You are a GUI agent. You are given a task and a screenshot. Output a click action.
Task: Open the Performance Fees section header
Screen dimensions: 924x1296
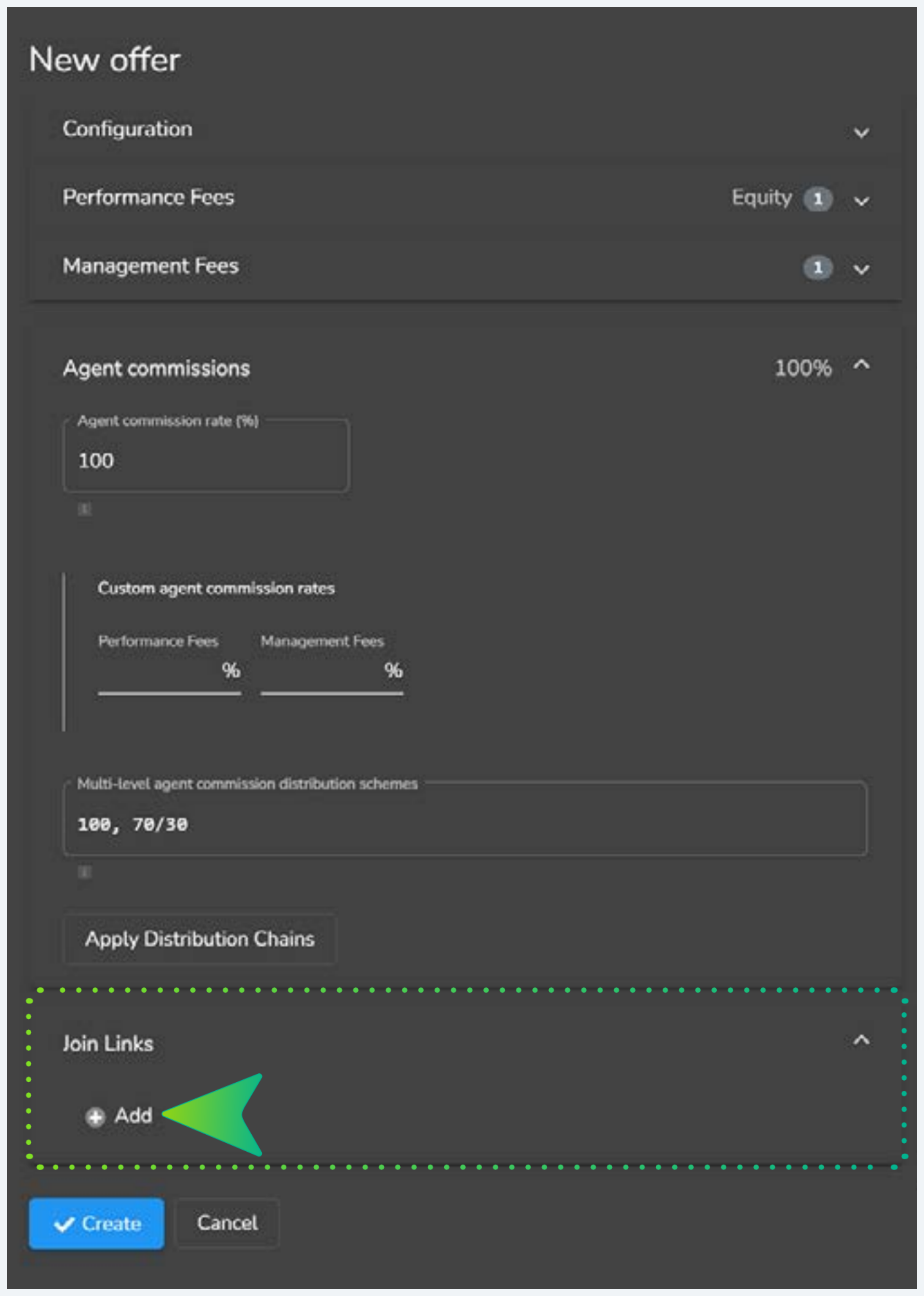point(465,198)
